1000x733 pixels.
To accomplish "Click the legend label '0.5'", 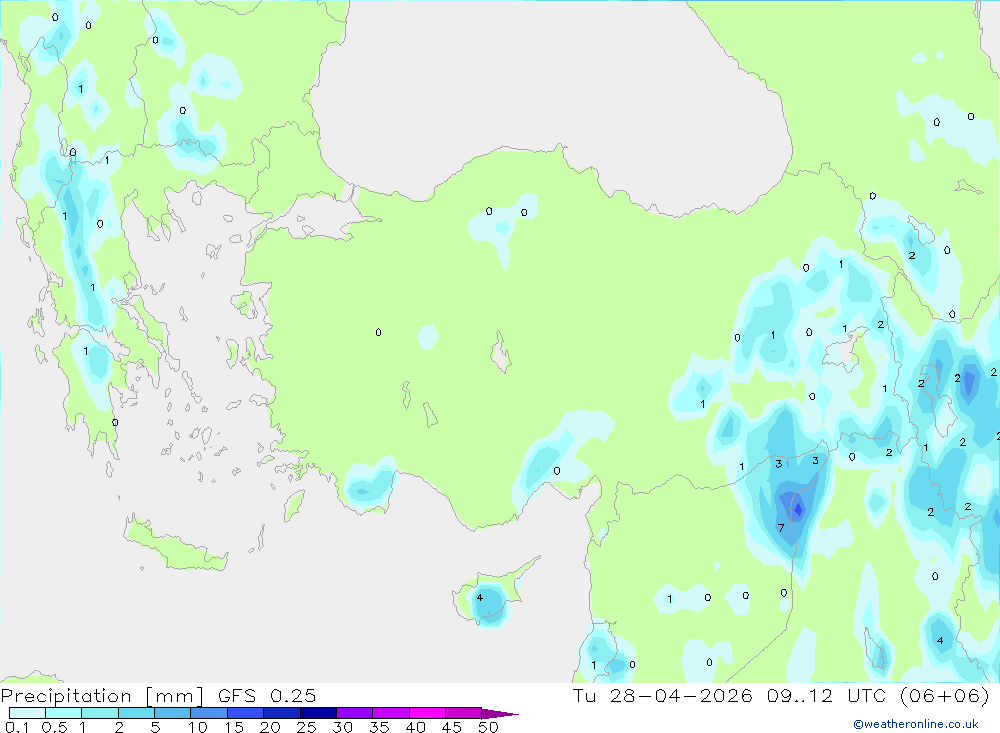I will click(54, 727).
